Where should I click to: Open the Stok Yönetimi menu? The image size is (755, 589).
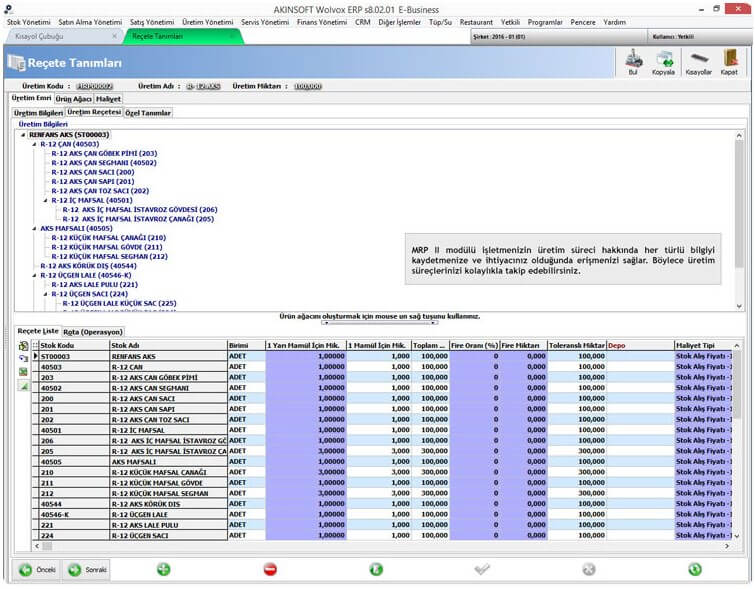click(28, 22)
